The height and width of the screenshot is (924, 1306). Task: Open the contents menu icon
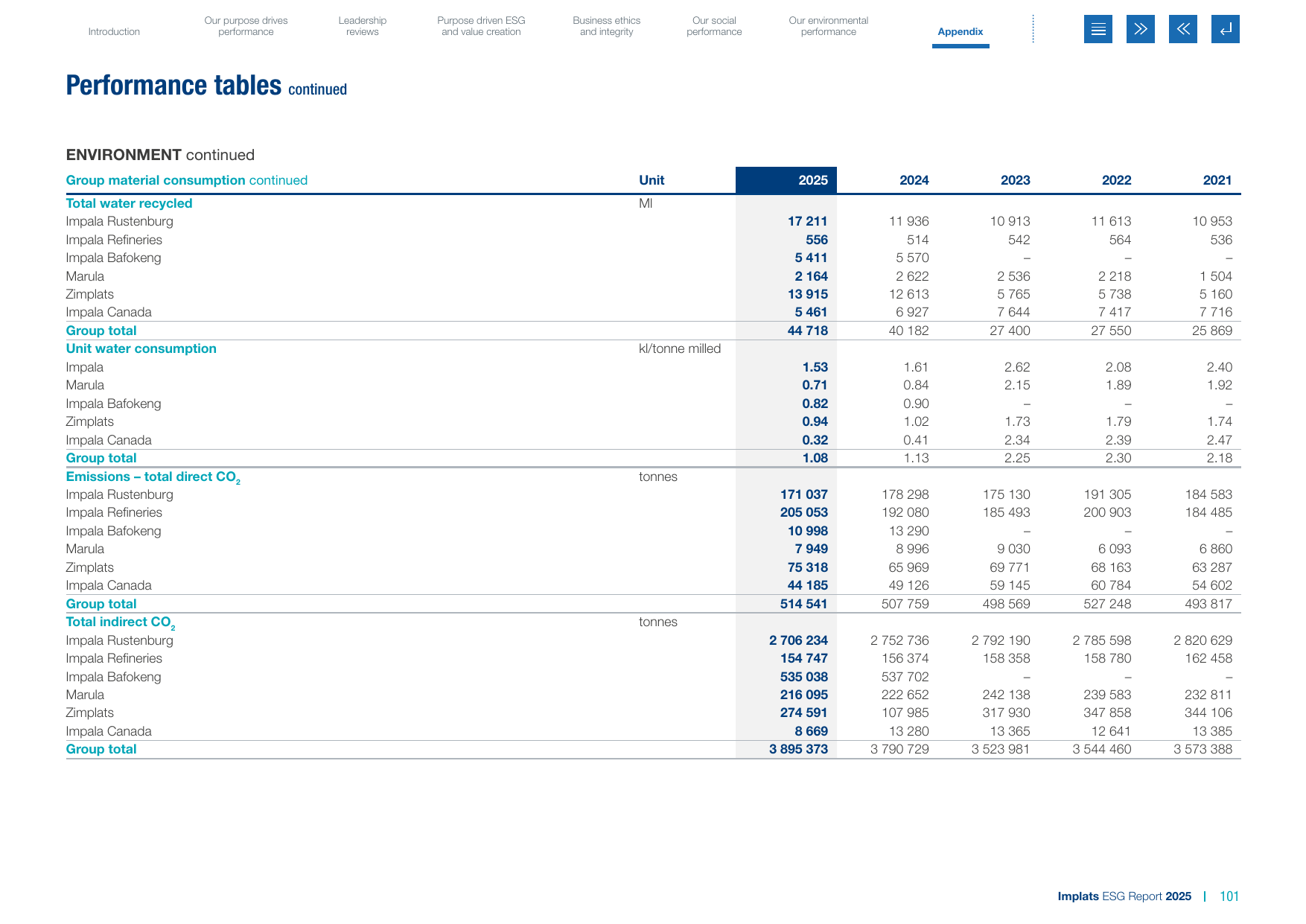point(1098,29)
